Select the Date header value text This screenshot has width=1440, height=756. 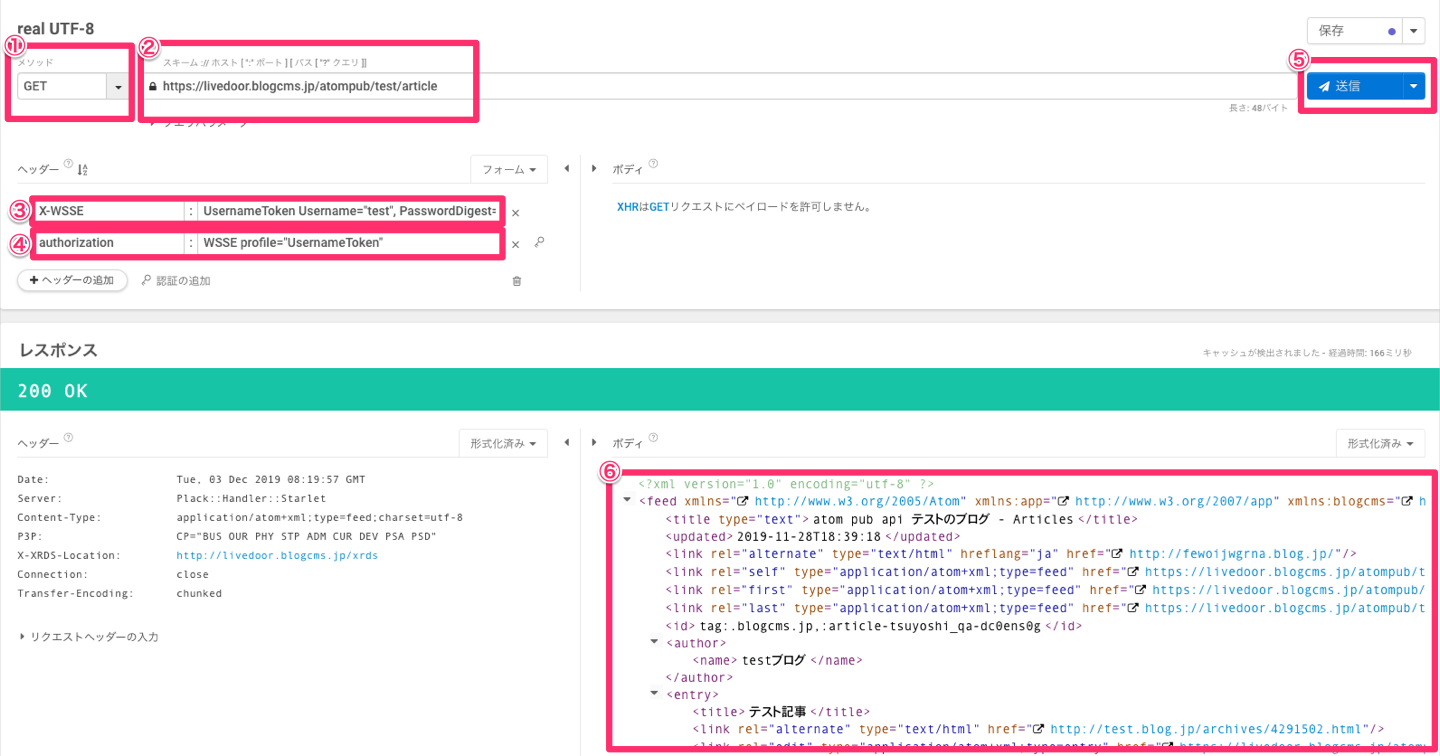[271, 479]
